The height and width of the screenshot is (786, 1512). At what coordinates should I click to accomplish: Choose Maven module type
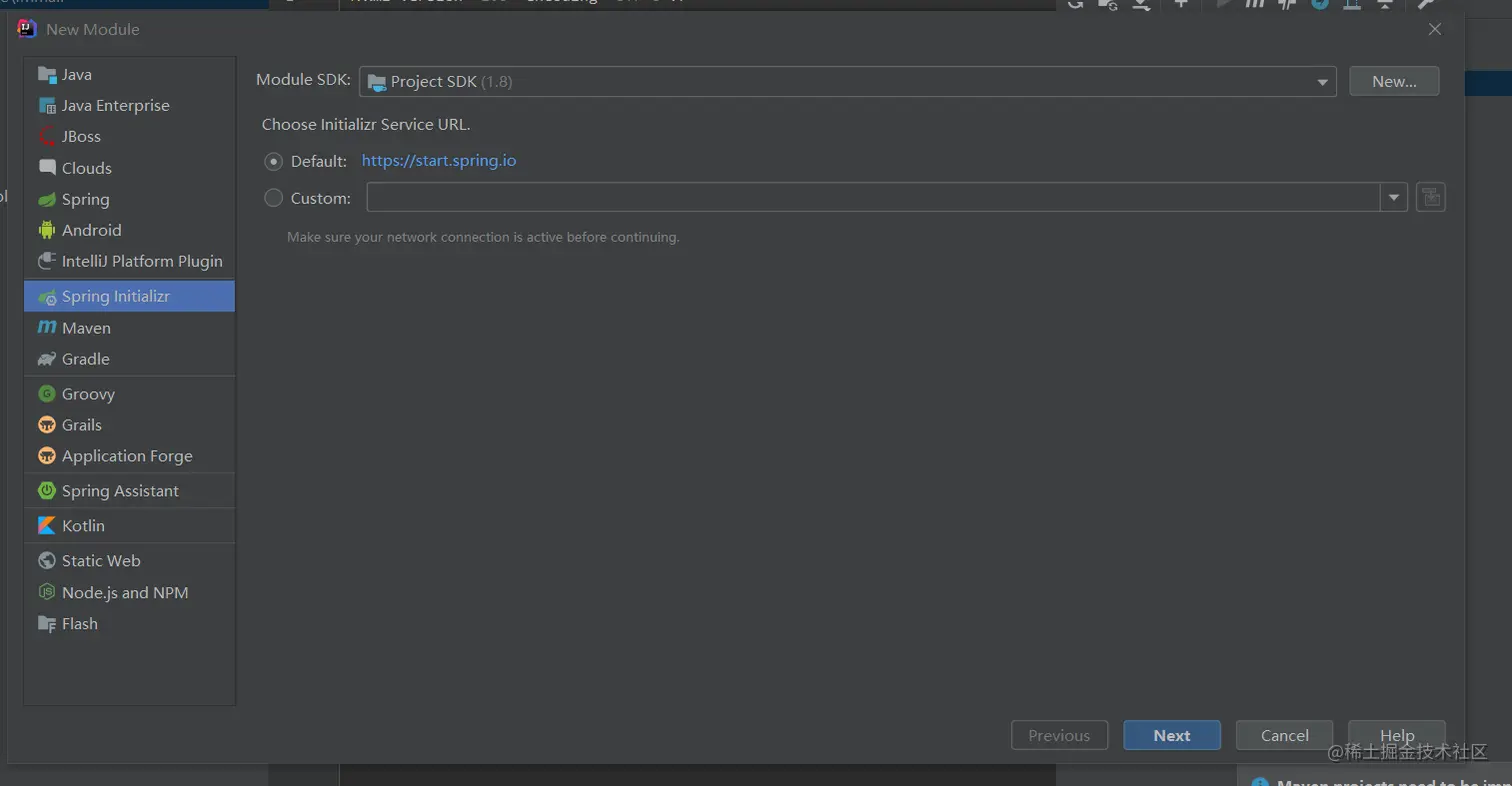(129, 327)
